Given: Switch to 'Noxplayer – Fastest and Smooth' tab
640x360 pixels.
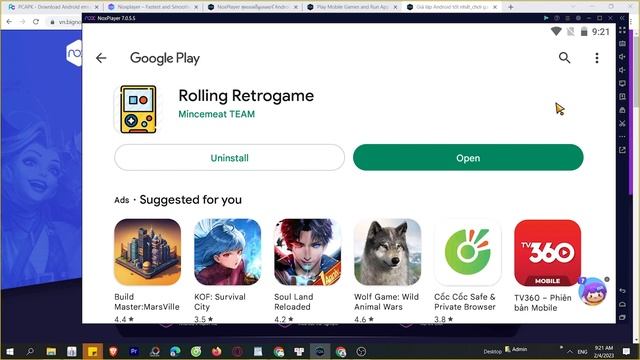Looking at the screenshot, I should pyautogui.click(x=153, y=7).
